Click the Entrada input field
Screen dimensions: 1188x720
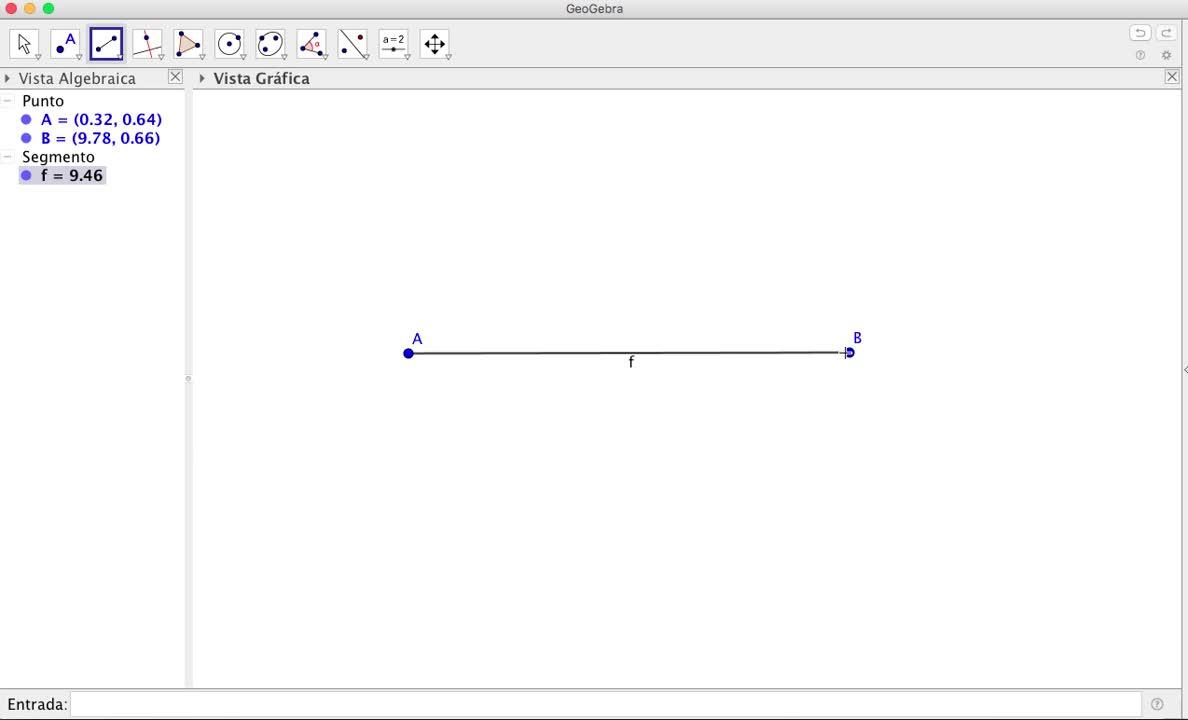pos(605,704)
